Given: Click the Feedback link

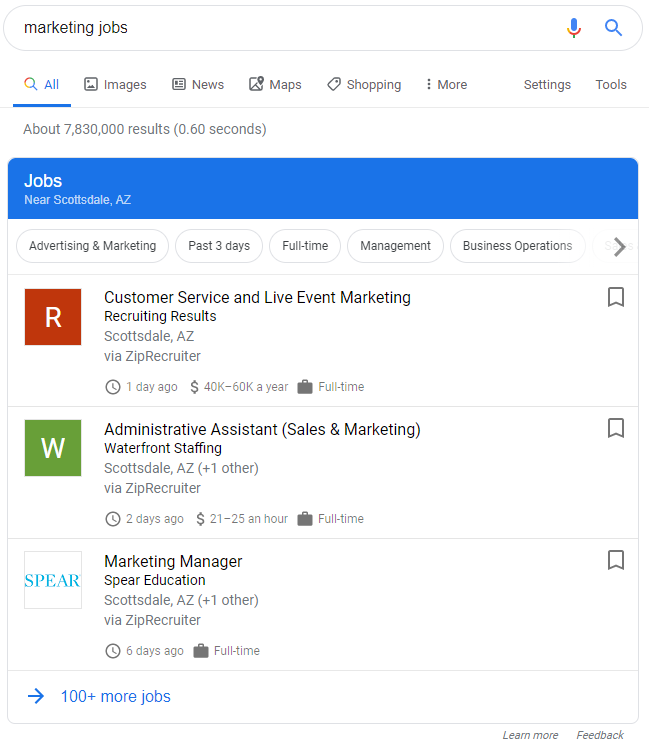Looking at the screenshot, I should (600, 735).
